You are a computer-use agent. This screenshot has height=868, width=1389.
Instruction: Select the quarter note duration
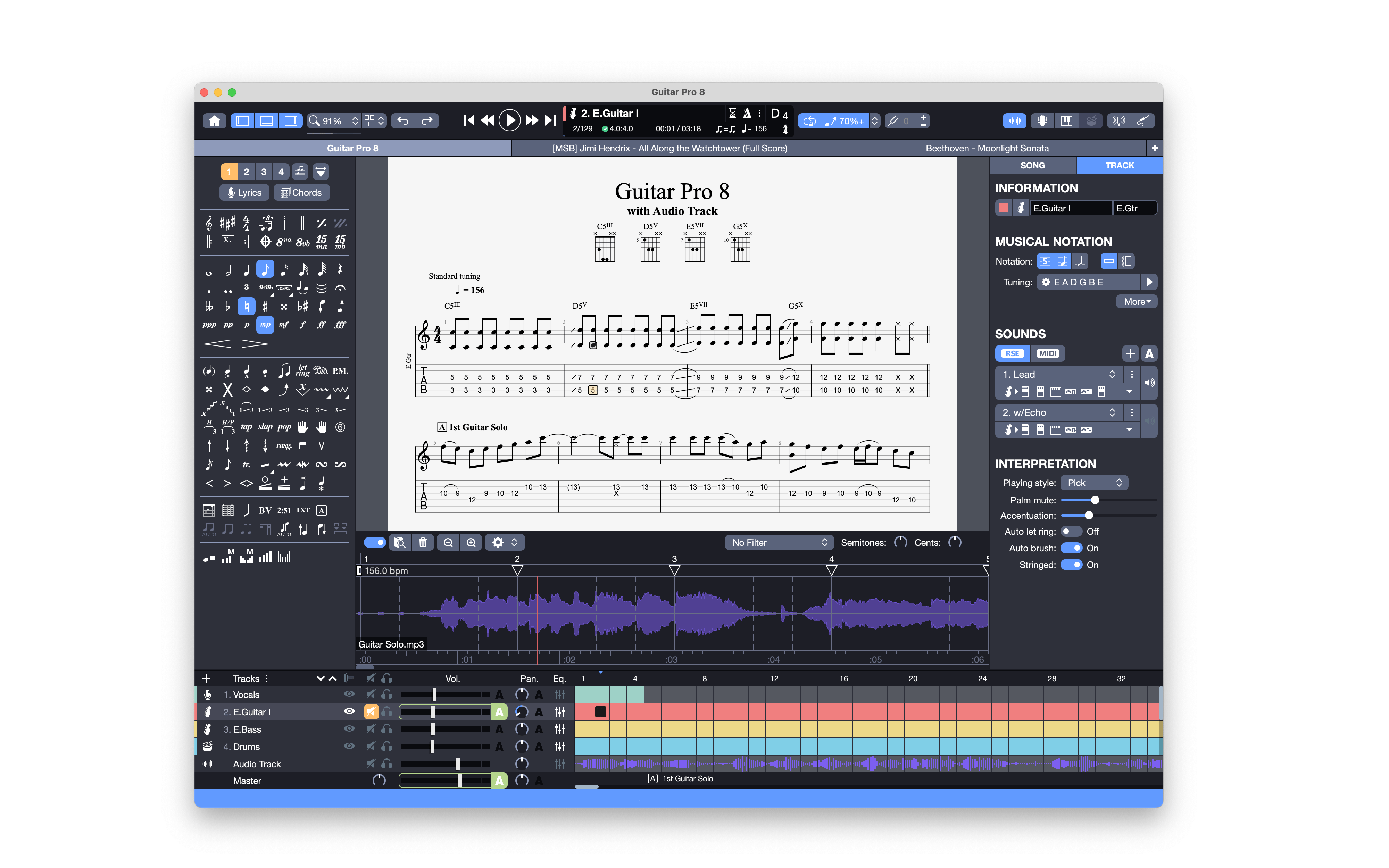click(246, 270)
